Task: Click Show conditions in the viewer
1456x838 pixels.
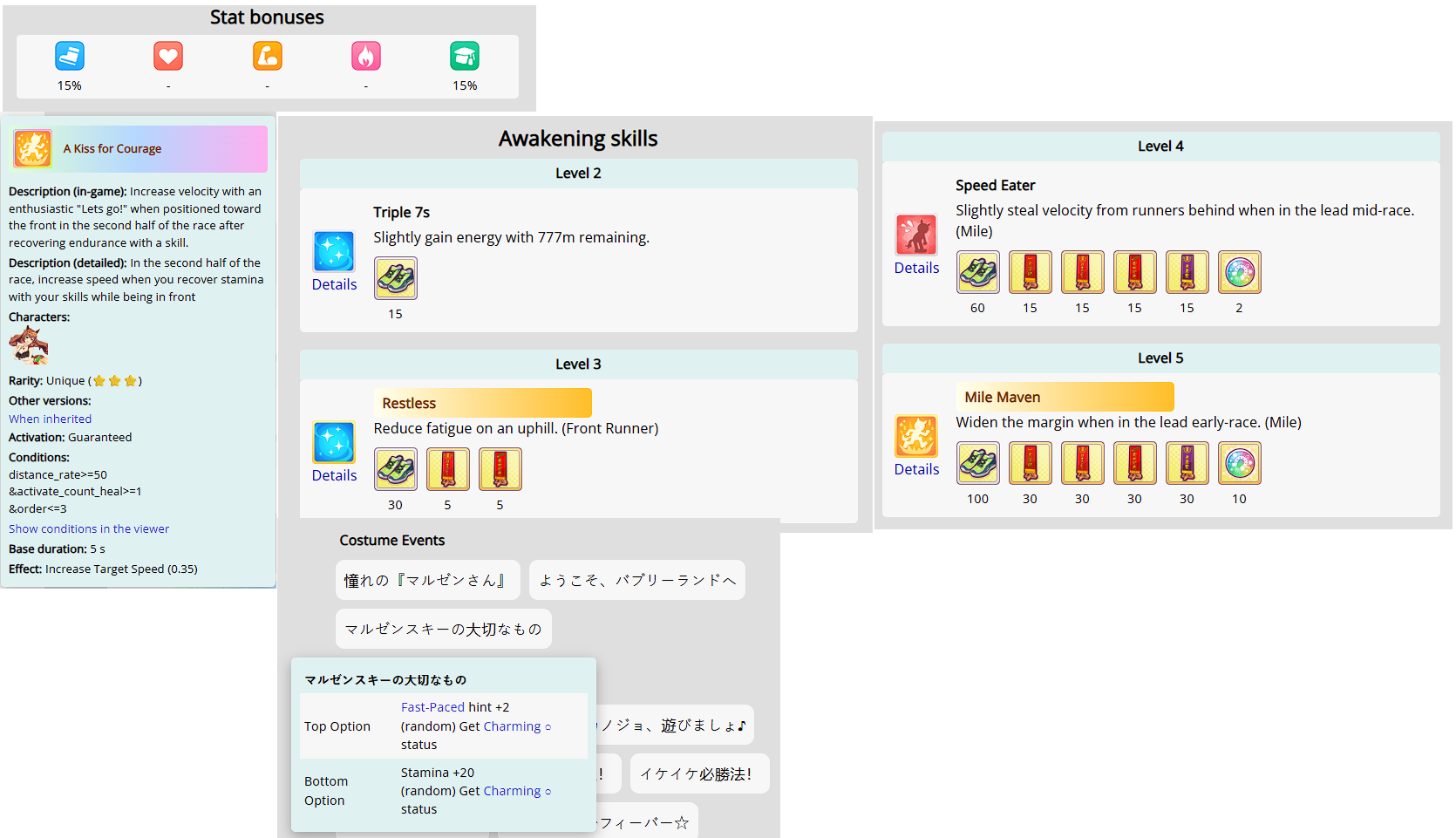Action: pyautogui.click(x=89, y=529)
